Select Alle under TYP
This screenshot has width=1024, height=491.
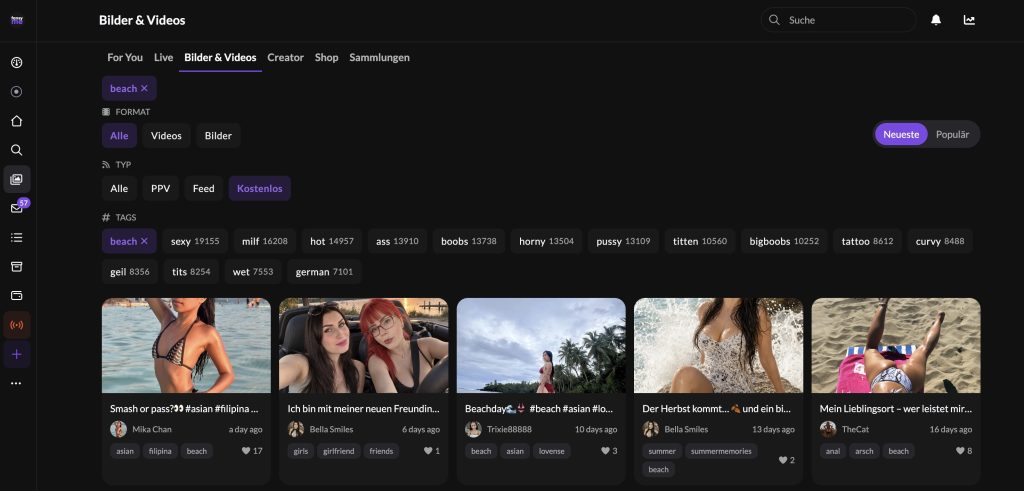tap(120, 189)
